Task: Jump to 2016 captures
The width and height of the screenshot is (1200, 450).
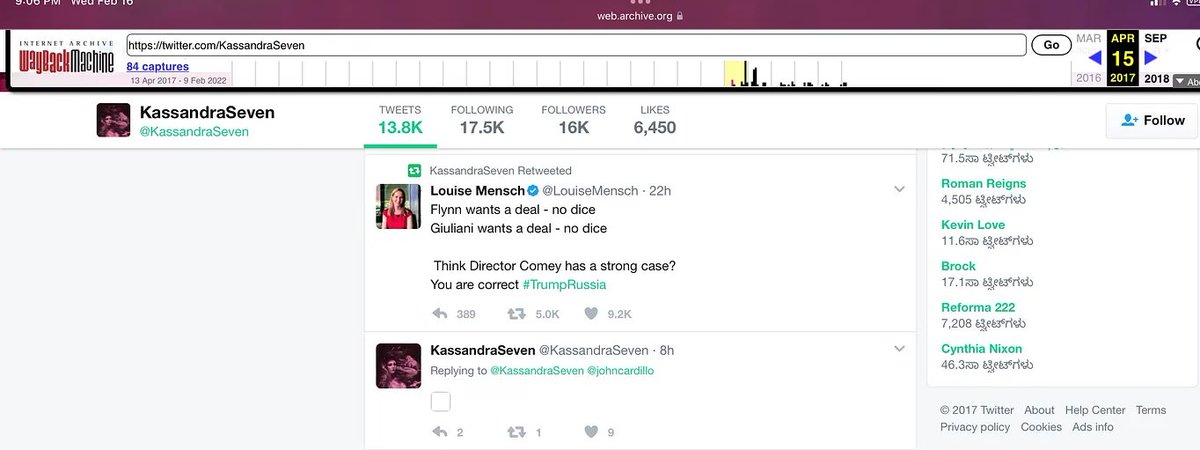Action: [1088, 78]
